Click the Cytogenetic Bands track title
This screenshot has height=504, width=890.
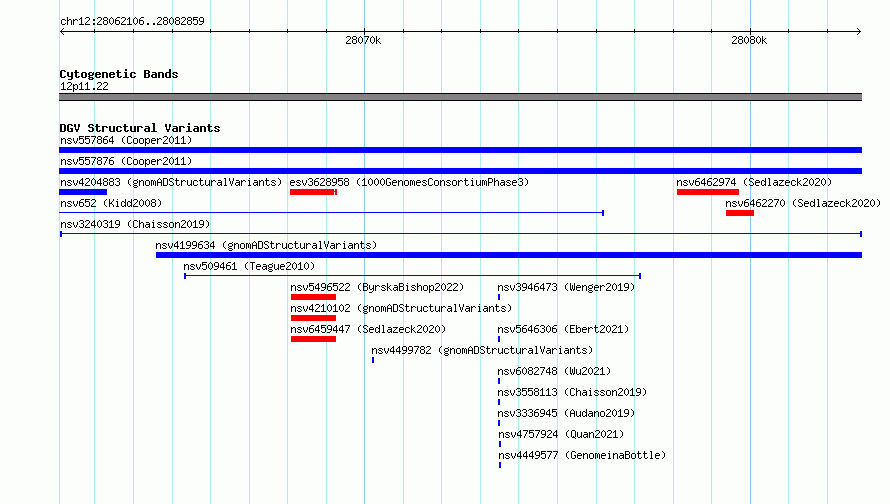[x=119, y=74]
